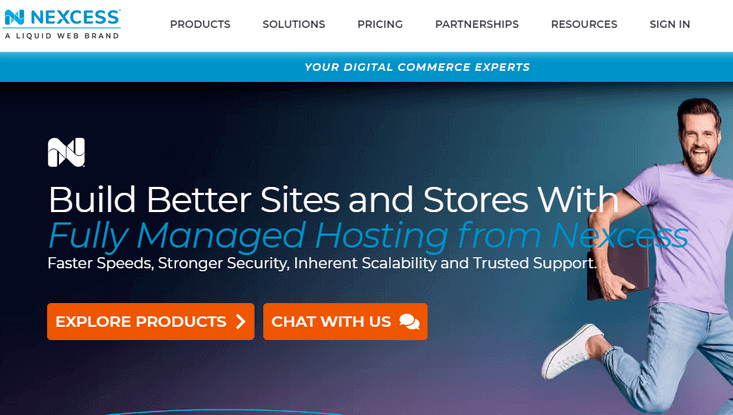Viewport: 733px width, 415px height.
Task: Go to the Pricing page
Action: pyautogui.click(x=380, y=24)
